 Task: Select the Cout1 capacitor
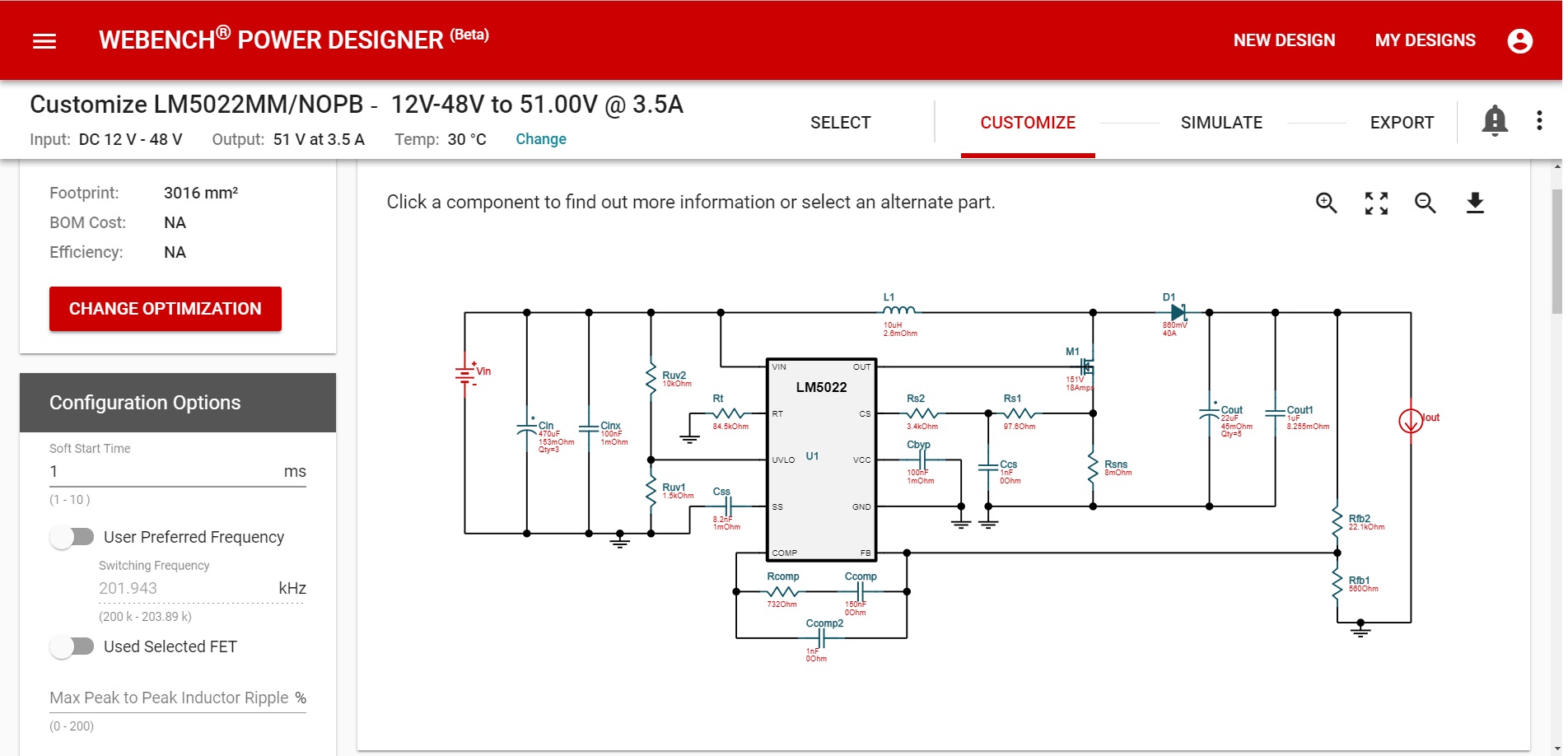(x=1276, y=413)
